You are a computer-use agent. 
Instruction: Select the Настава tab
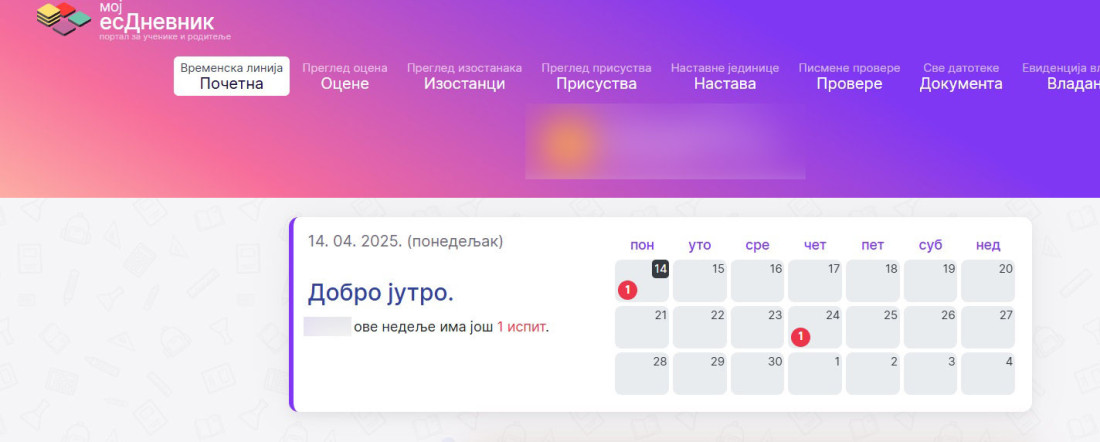pos(725,76)
